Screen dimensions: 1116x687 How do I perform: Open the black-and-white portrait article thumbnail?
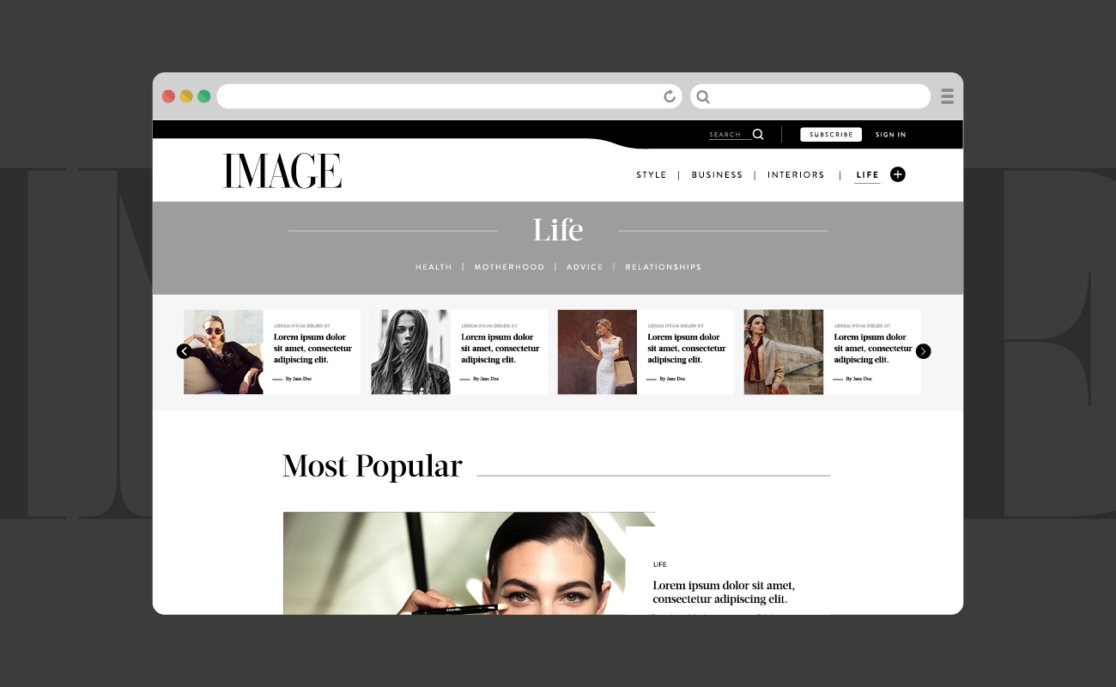[410, 352]
